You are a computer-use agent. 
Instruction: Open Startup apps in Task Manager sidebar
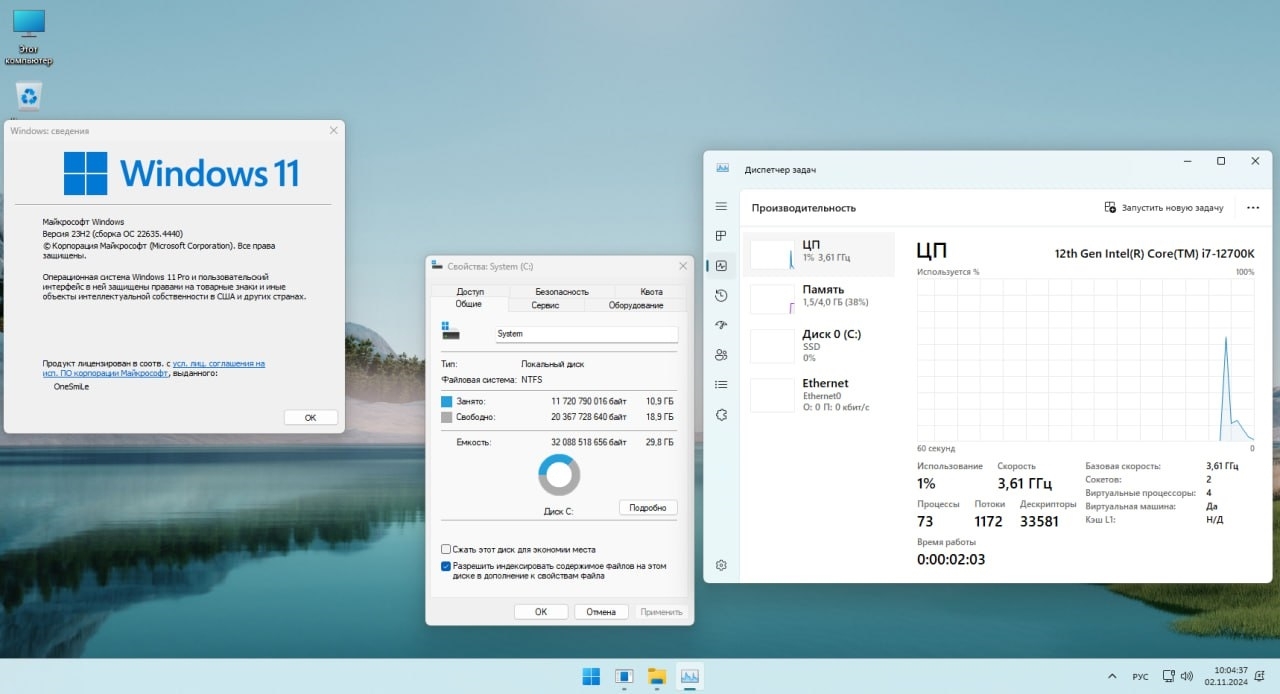(x=721, y=325)
